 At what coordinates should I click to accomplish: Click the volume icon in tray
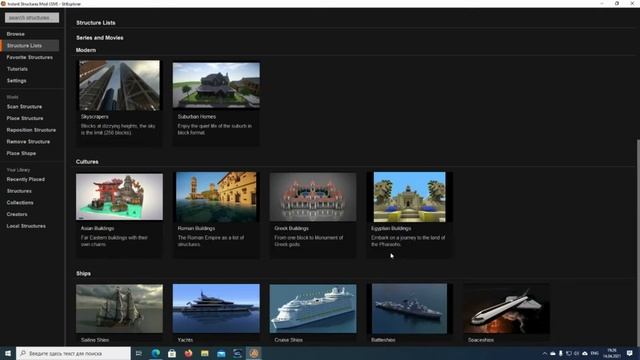(577, 353)
